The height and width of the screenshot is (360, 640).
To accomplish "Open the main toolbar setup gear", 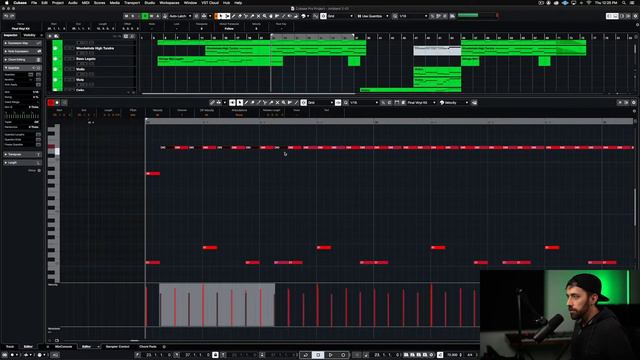I will click(635, 16).
